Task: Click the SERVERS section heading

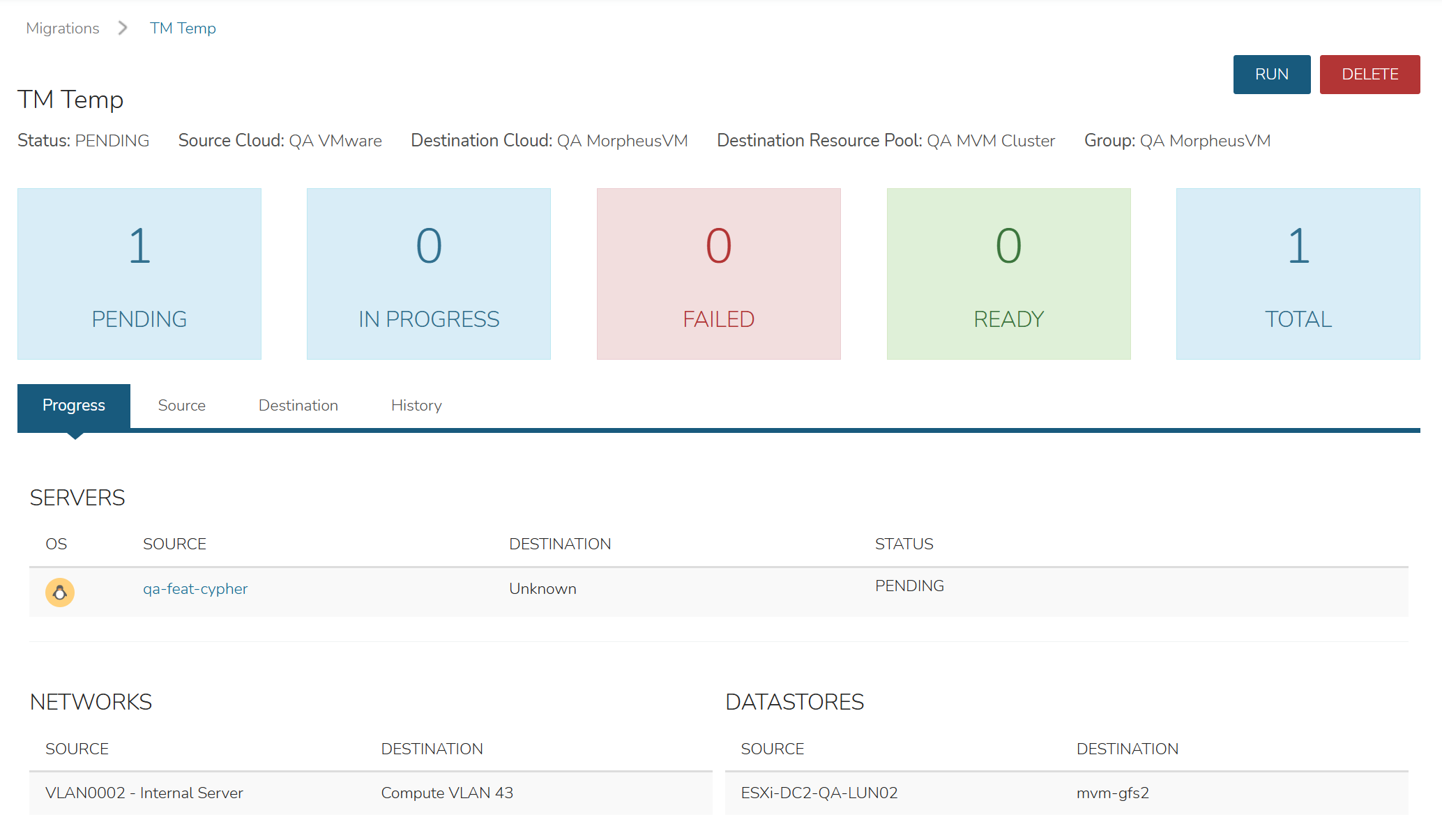Action: tap(77, 498)
